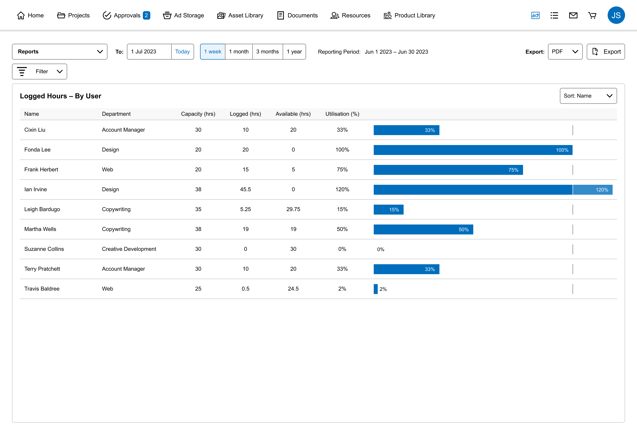Viewport: 637px width, 447px height.
Task: Click Frank Herbert's 75% utilisation bar
Action: [x=448, y=170]
